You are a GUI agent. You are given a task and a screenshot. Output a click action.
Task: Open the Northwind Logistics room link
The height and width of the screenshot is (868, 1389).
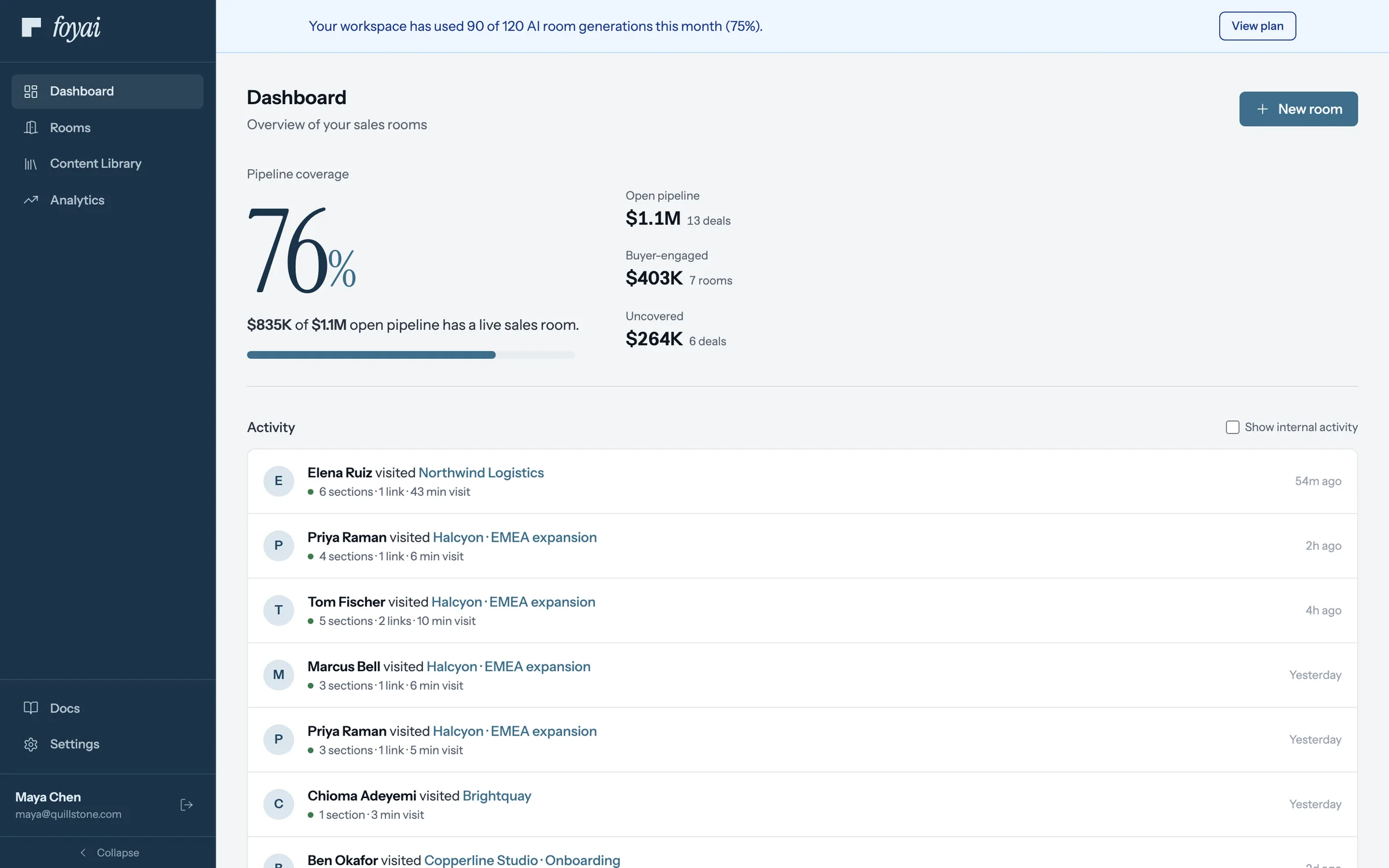pos(481,473)
